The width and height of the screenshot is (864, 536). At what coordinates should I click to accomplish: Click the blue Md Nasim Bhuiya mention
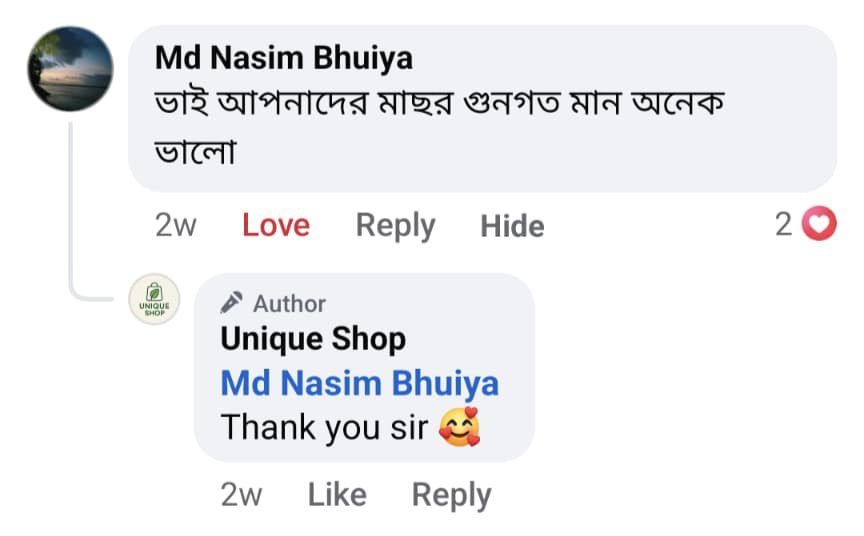359,384
